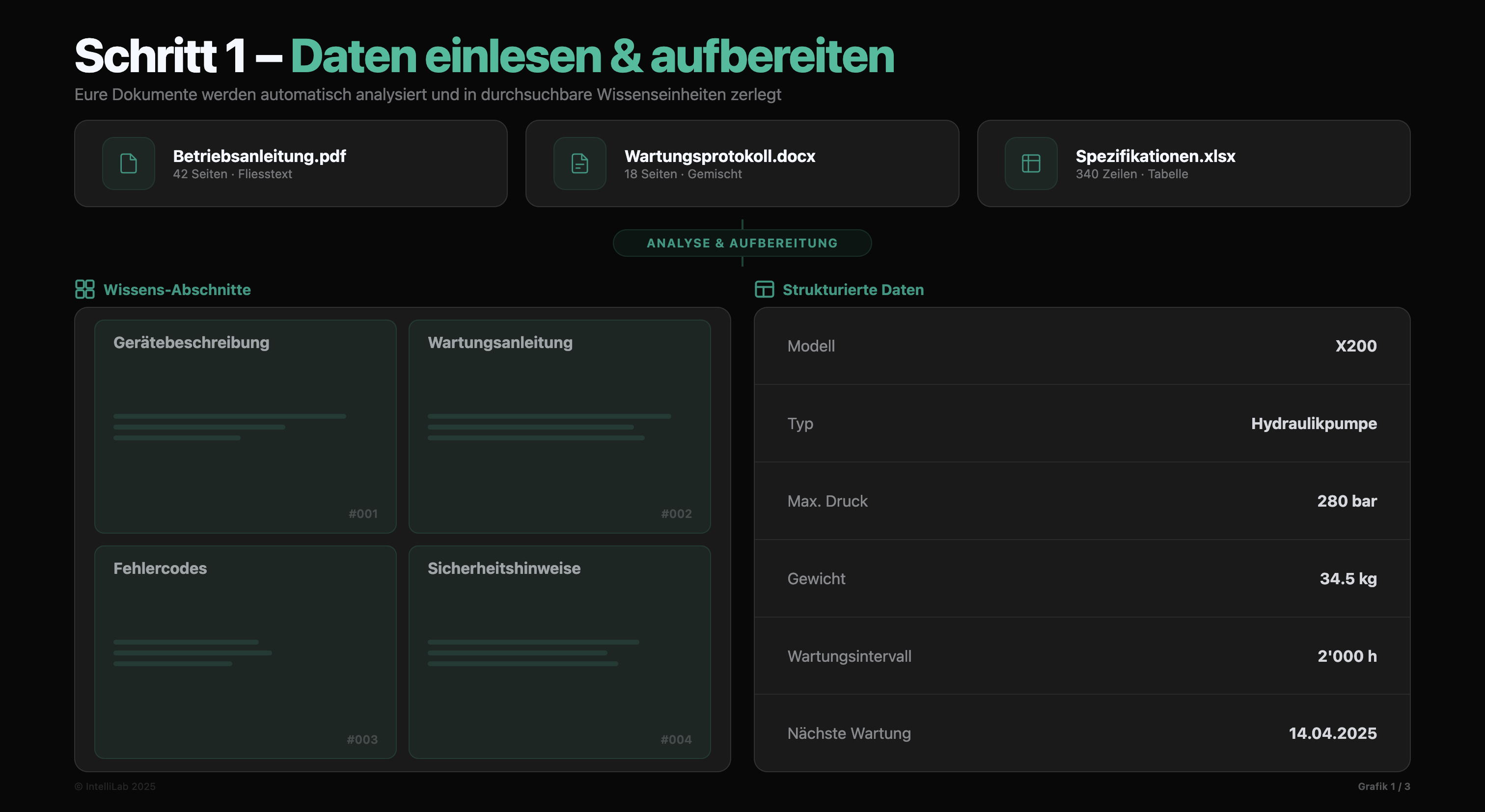Click the Wartungsintervall 2'000 h row
This screenshot has width=1485, height=812.
click(1081, 656)
